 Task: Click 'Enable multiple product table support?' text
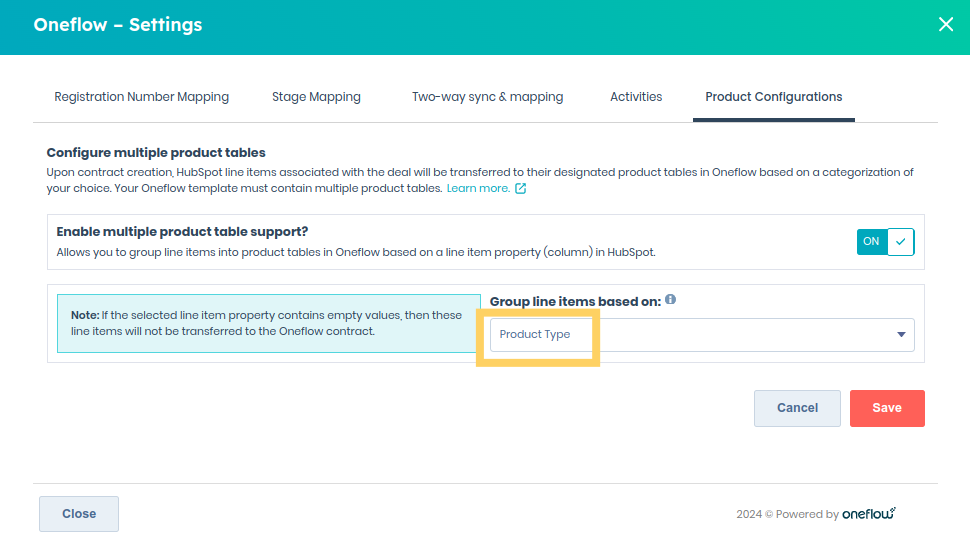coord(182,232)
